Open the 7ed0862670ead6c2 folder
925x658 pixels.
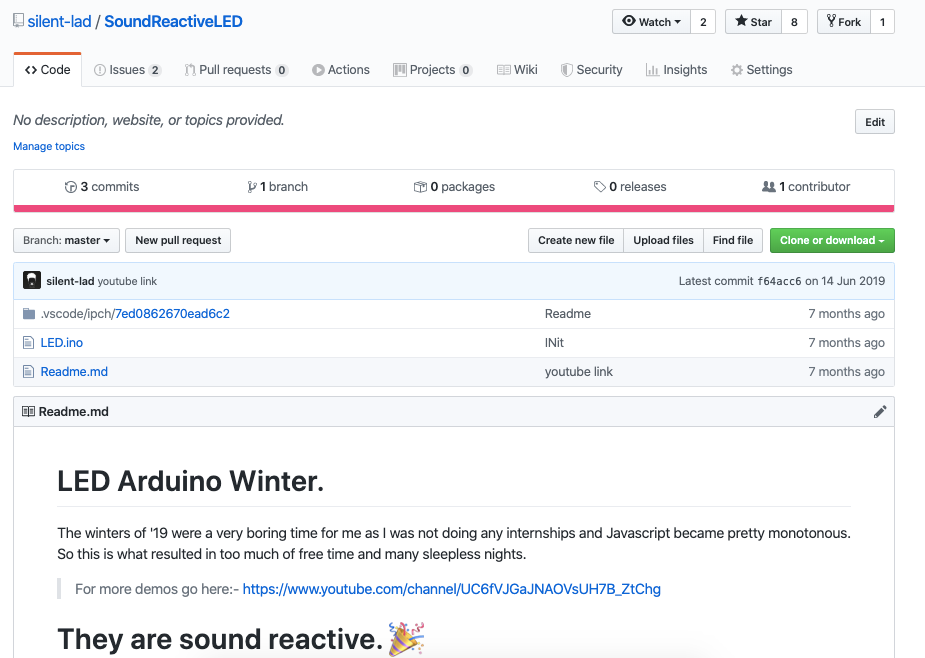tap(172, 313)
